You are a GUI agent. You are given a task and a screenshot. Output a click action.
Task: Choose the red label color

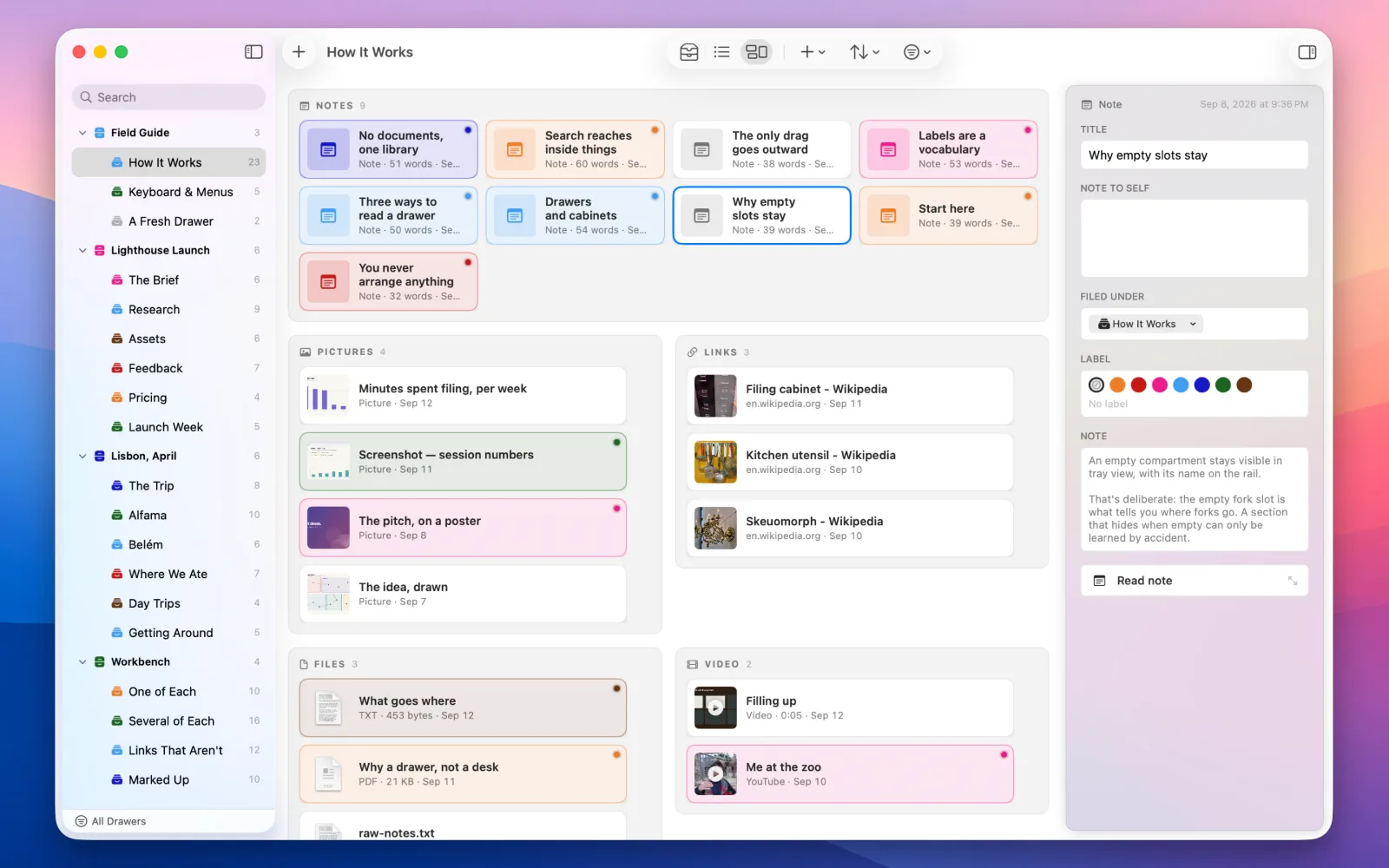coord(1138,385)
